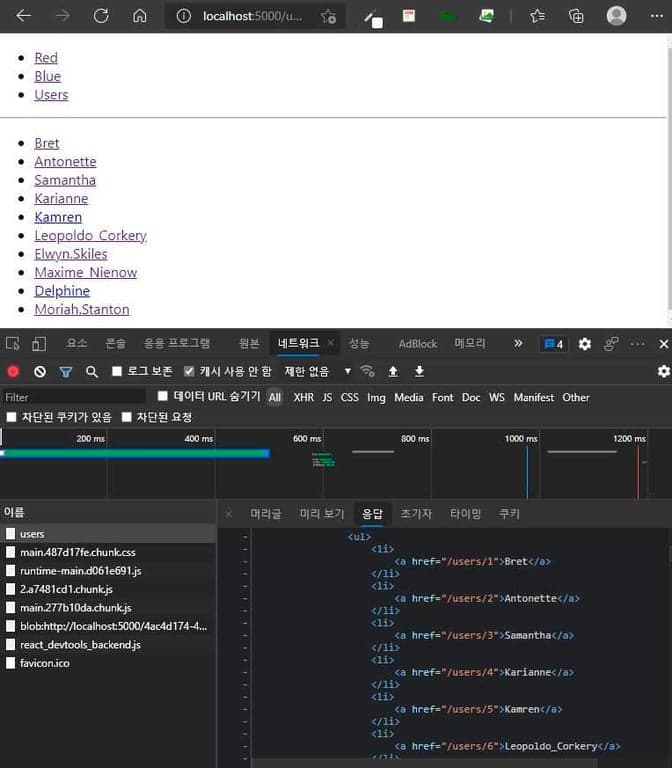Uncheck the 캐시 사용 안 함 checkbox
This screenshot has height=768, width=672.
[x=190, y=371]
